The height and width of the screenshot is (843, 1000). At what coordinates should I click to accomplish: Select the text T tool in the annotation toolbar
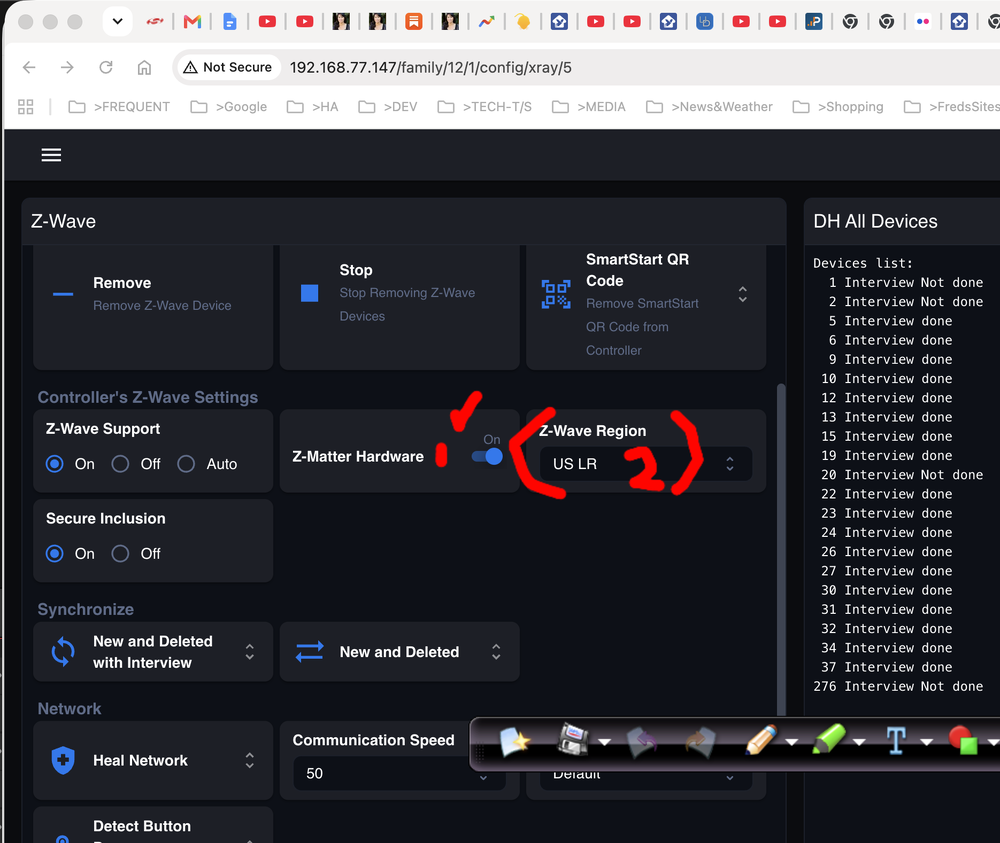[x=896, y=741]
